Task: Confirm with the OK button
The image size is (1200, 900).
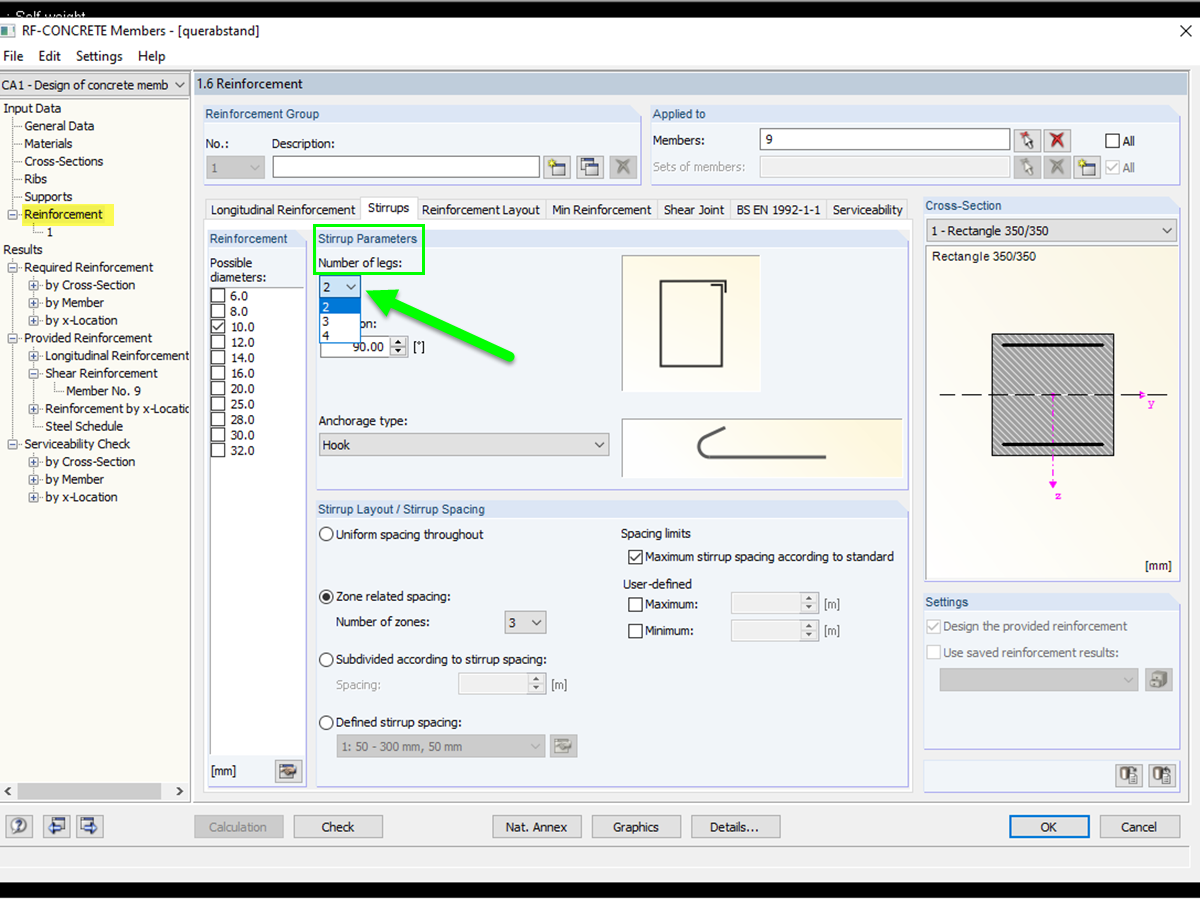Action: [1048, 827]
